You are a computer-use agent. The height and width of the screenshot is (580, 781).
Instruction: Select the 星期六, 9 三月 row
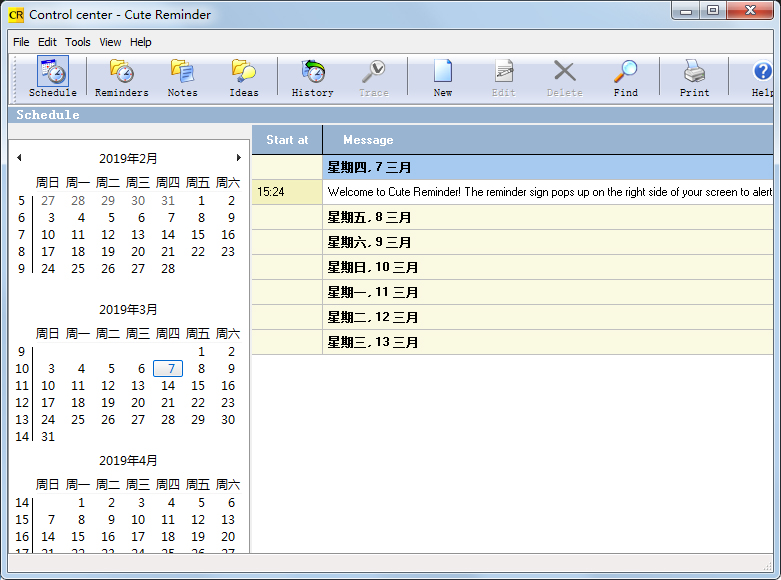point(513,242)
